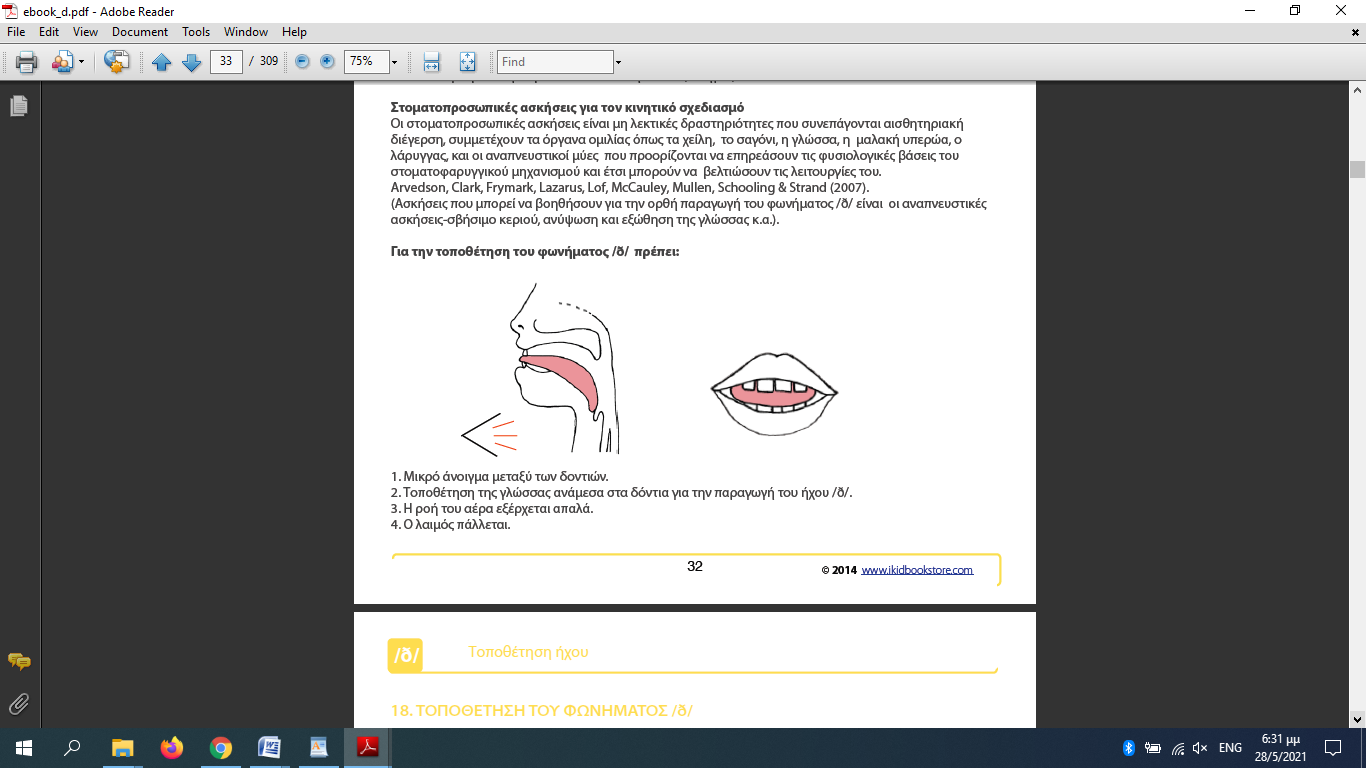
Task: Click the zoom in plus button
Action: point(327,62)
